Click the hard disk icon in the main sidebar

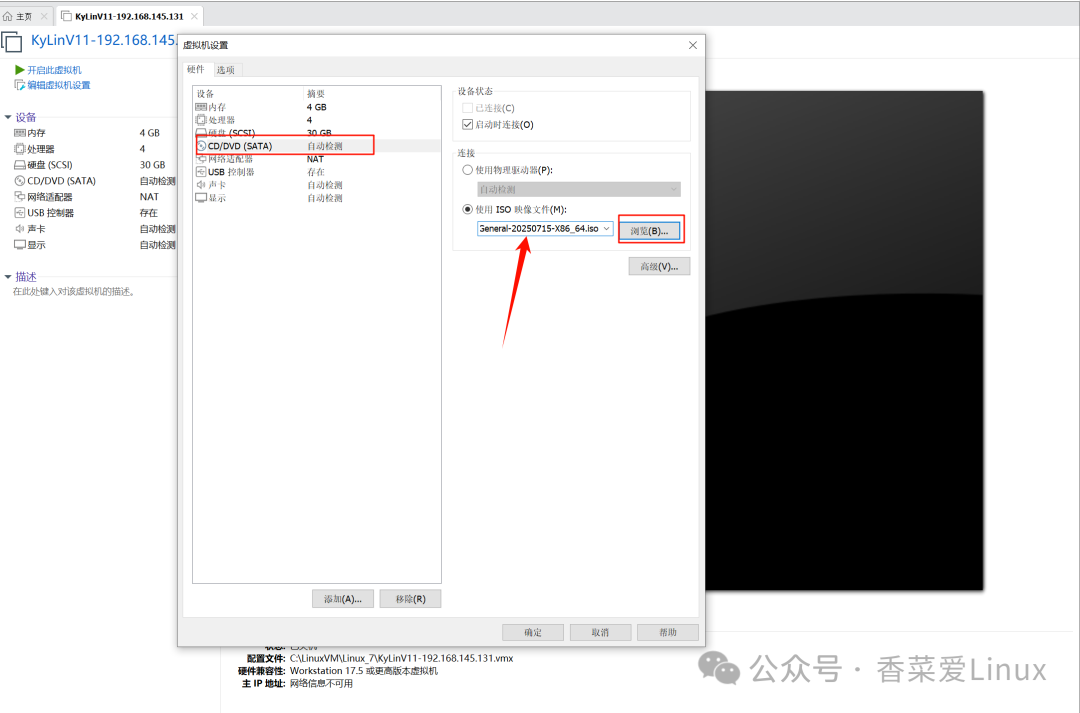(20, 165)
